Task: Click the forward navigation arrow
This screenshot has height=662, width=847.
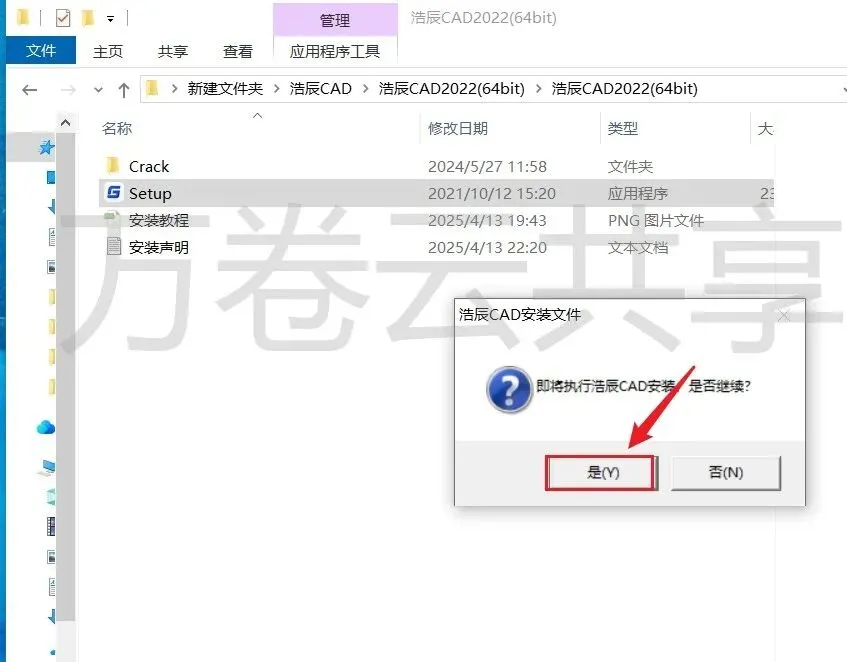Action: pos(68,90)
